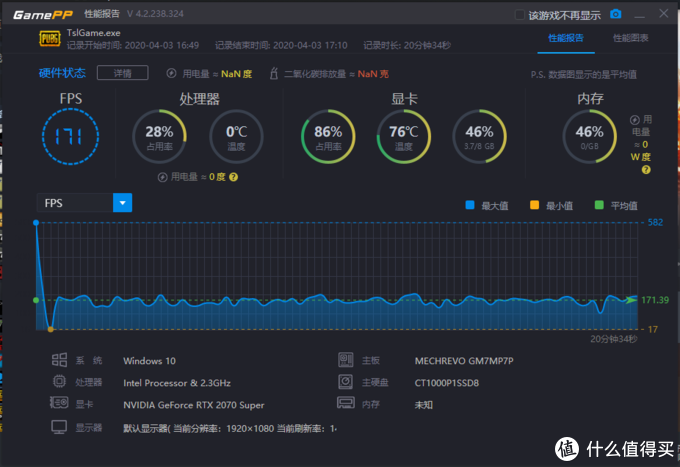Click the 17 minimum FPS value
The image size is (680, 467).
[x=653, y=330]
